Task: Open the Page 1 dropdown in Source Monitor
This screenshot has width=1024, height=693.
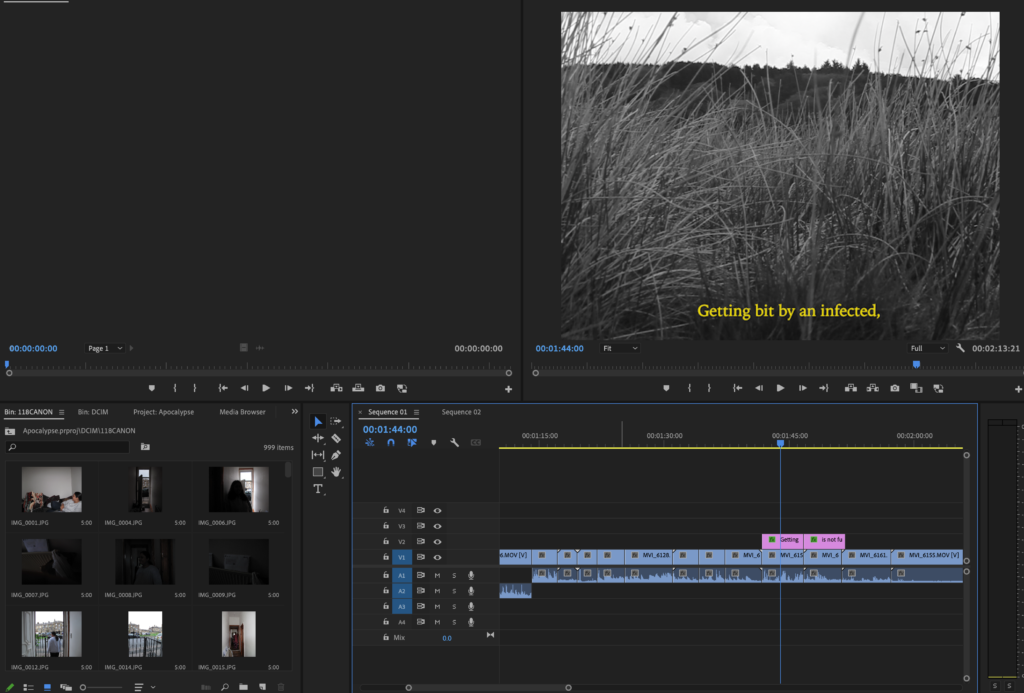Action: [x=105, y=348]
